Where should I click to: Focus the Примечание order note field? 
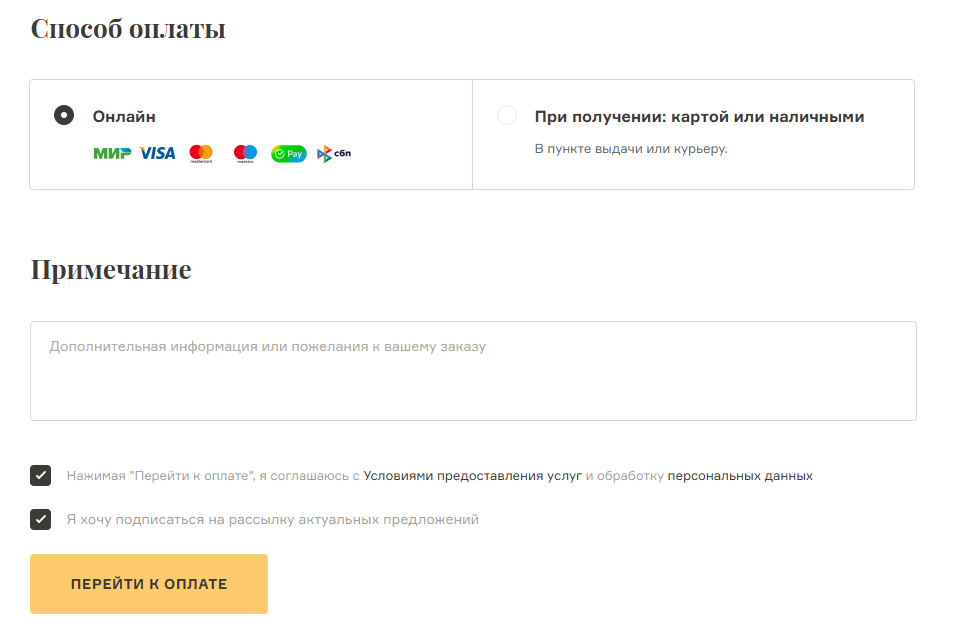(x=473, y=371)
